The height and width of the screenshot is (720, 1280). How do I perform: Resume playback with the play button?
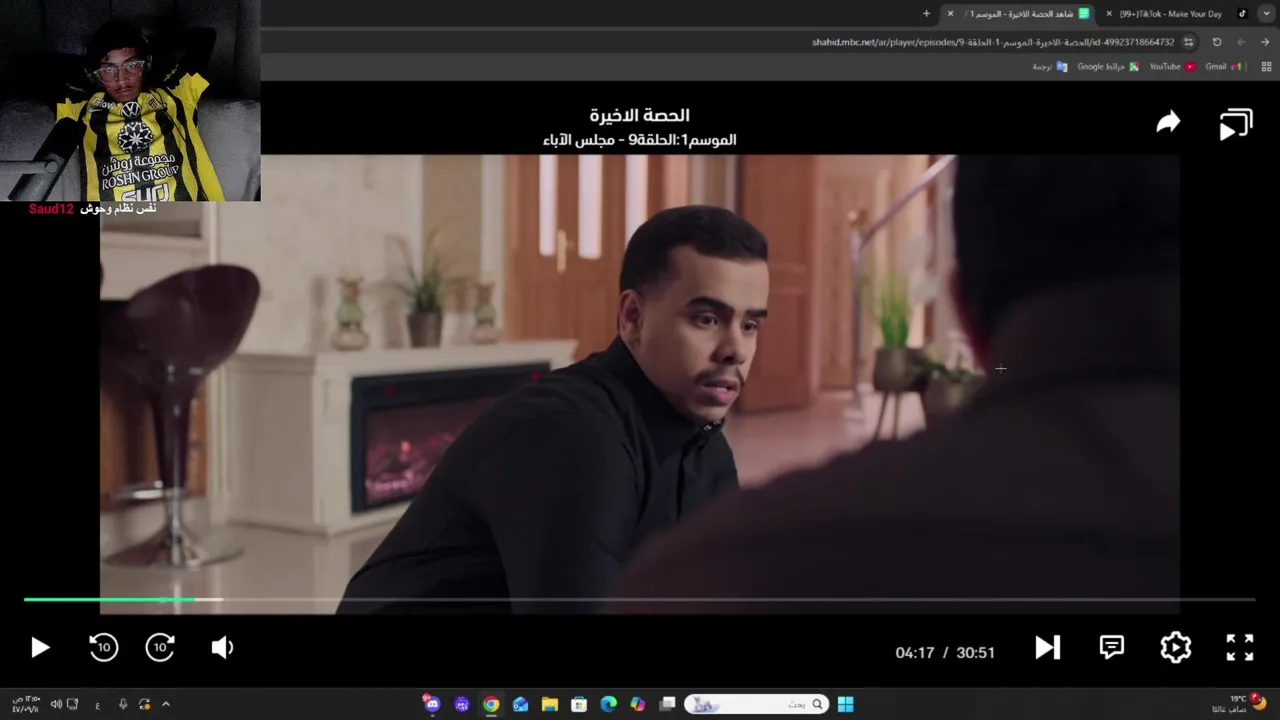pos(40,648)
